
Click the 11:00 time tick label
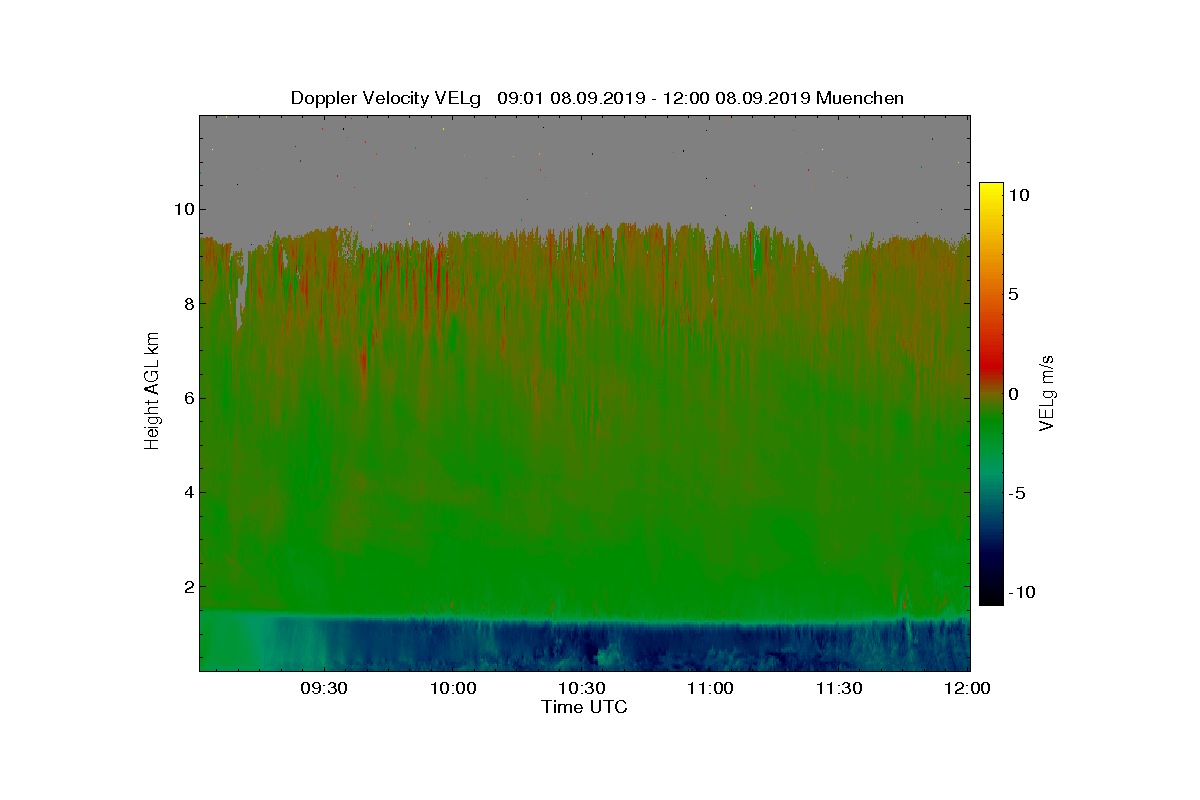click(x=711, y=689)
